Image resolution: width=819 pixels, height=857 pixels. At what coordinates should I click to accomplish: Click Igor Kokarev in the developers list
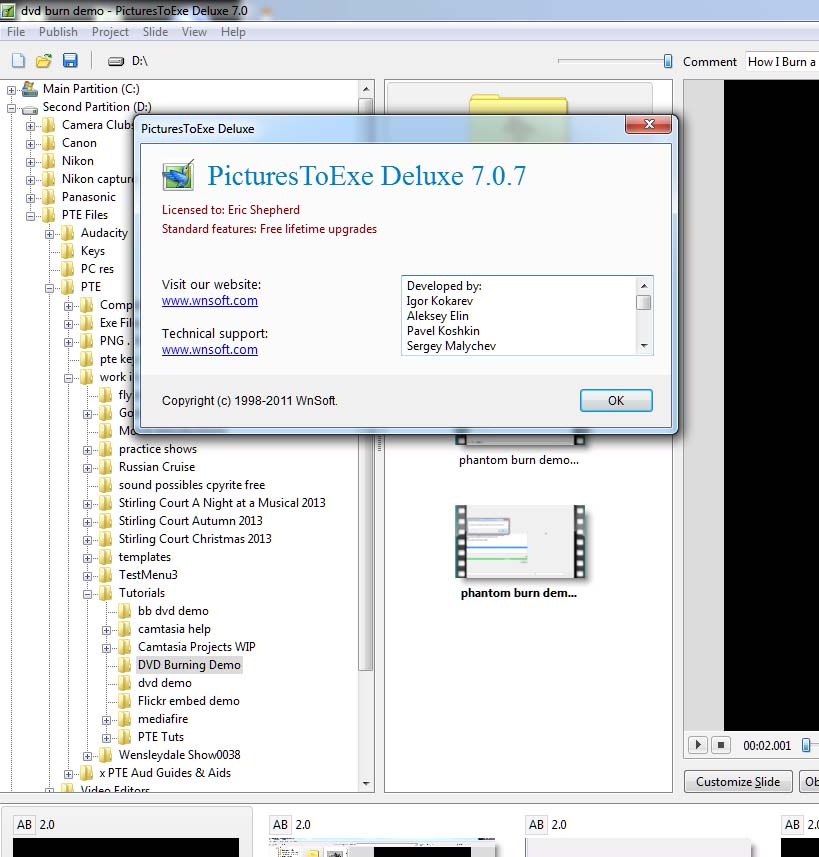pos(440,301)
